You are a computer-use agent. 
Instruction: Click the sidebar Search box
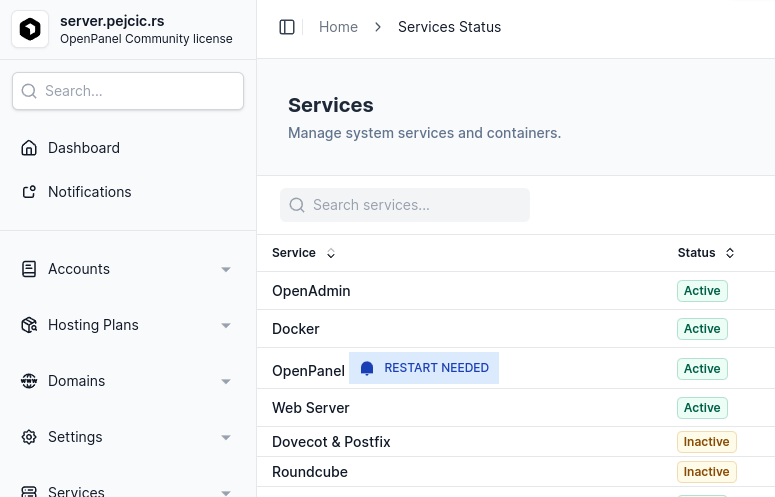tap(128, 91)
